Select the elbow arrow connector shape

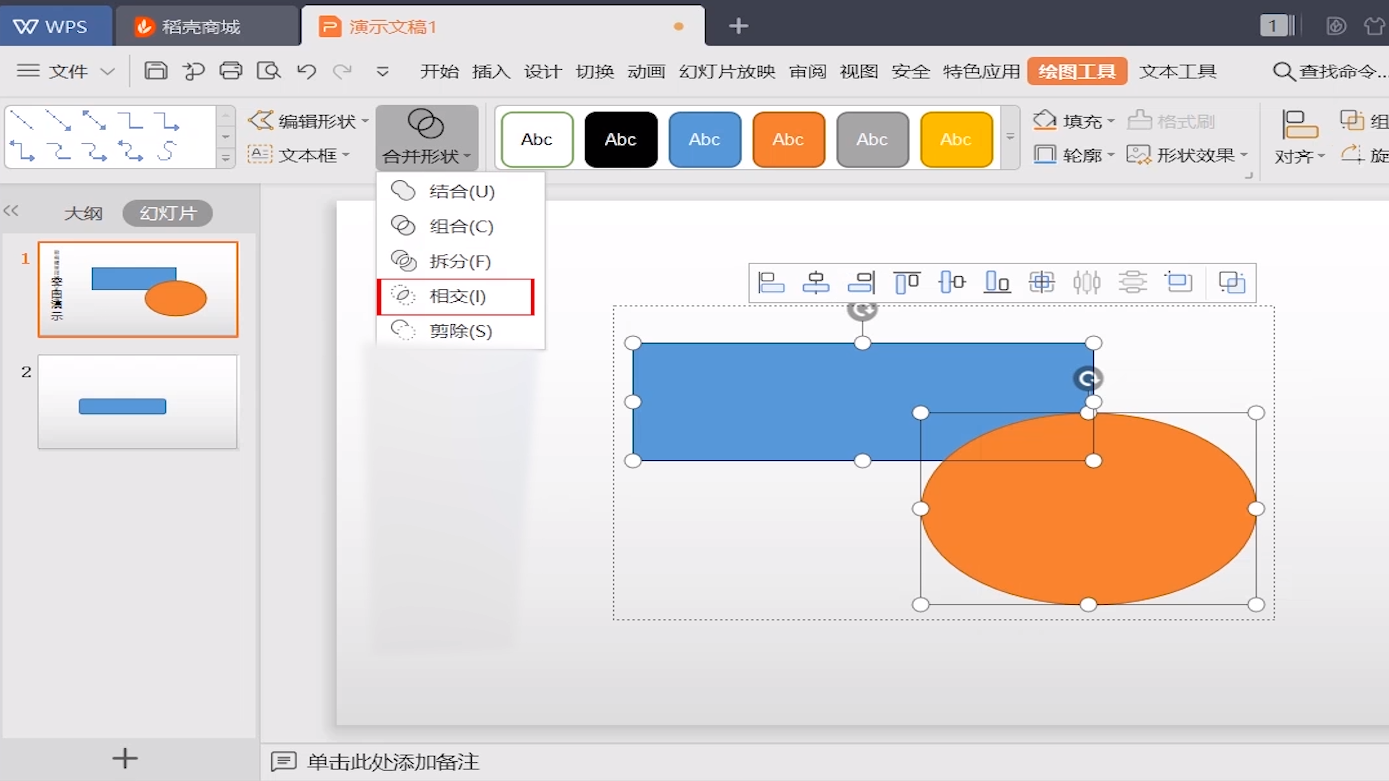(166, 121)
